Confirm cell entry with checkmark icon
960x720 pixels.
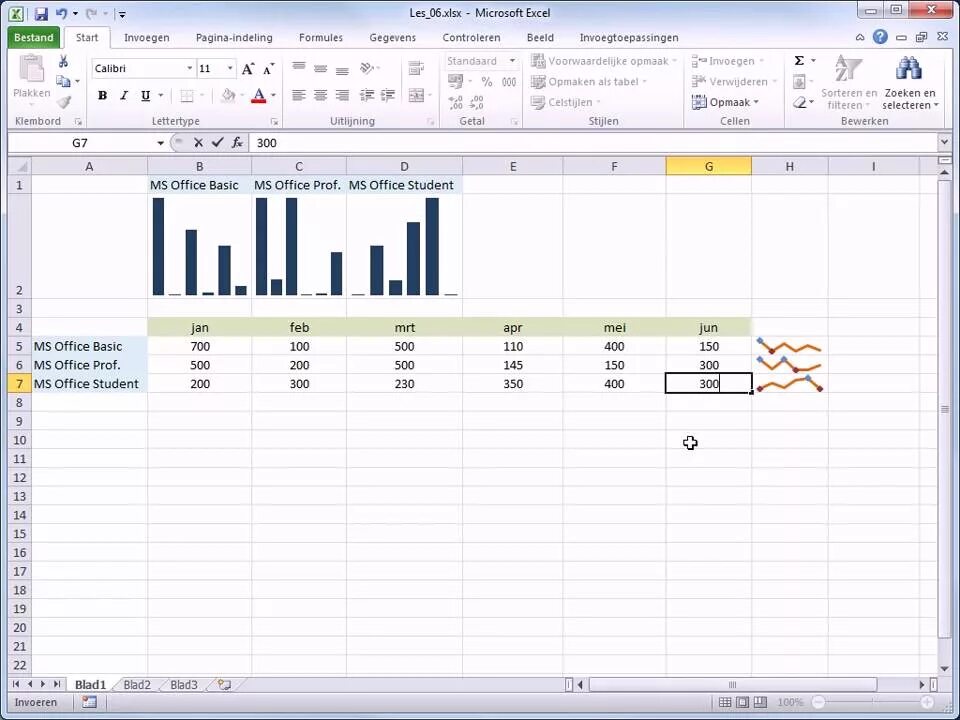coord(217,143)
